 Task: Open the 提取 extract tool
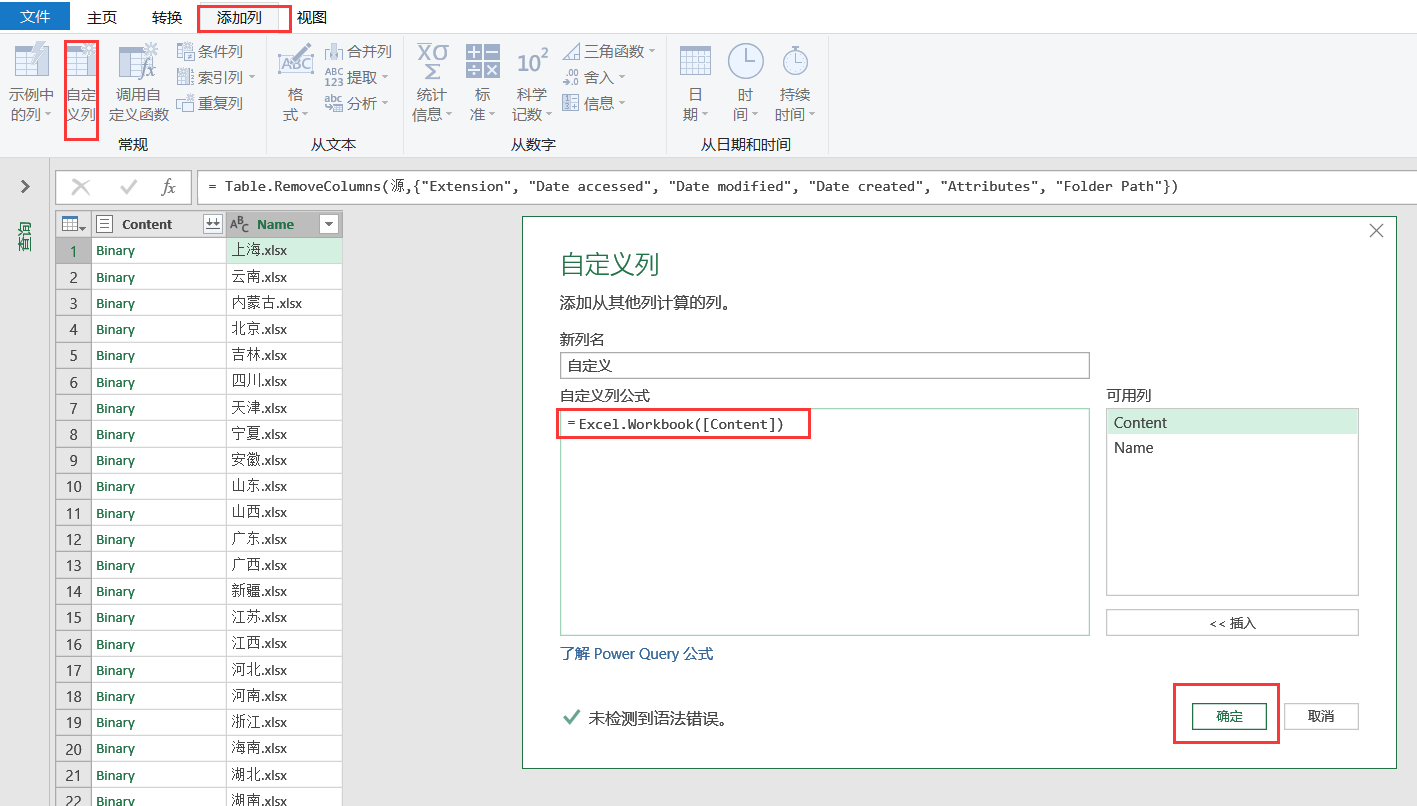[x=357, y=77]
